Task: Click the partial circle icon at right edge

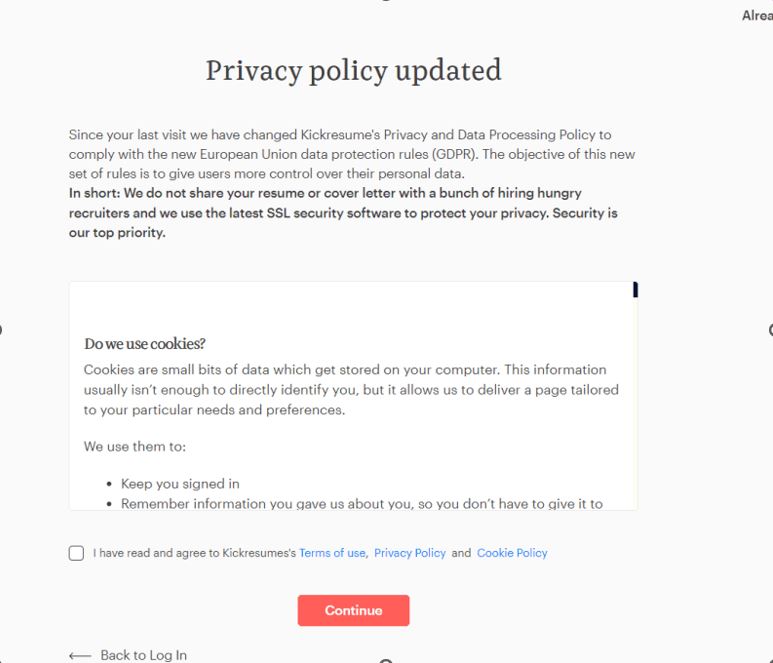Action: coord(771,330)
